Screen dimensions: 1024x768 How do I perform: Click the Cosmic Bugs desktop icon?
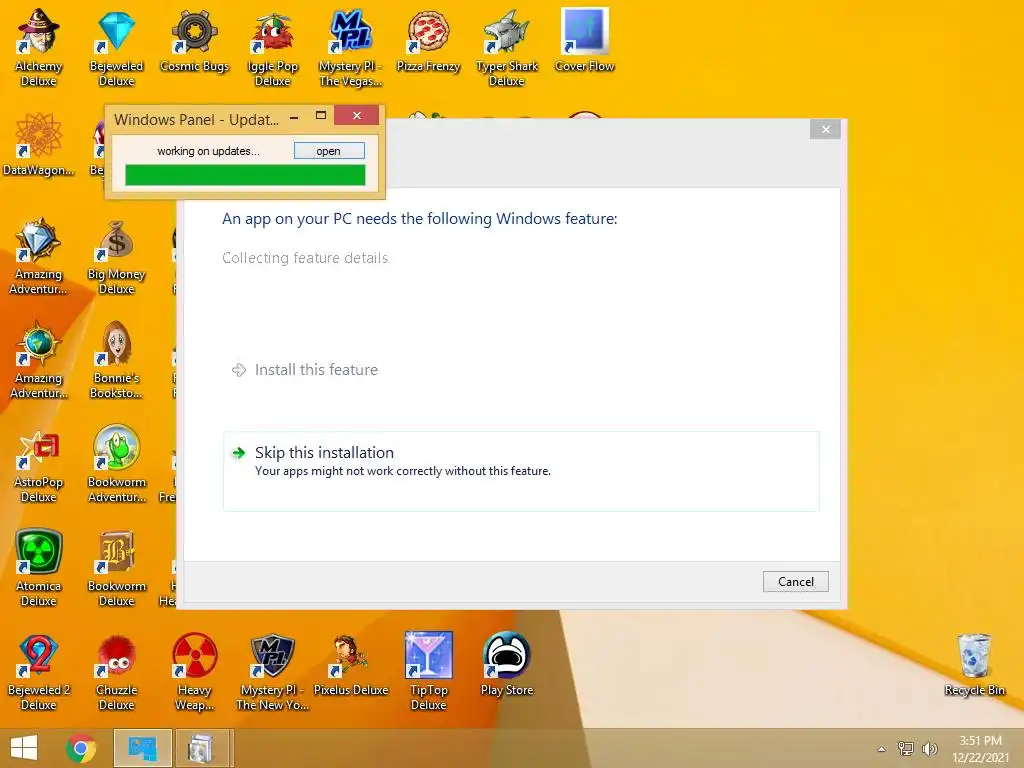194,40
